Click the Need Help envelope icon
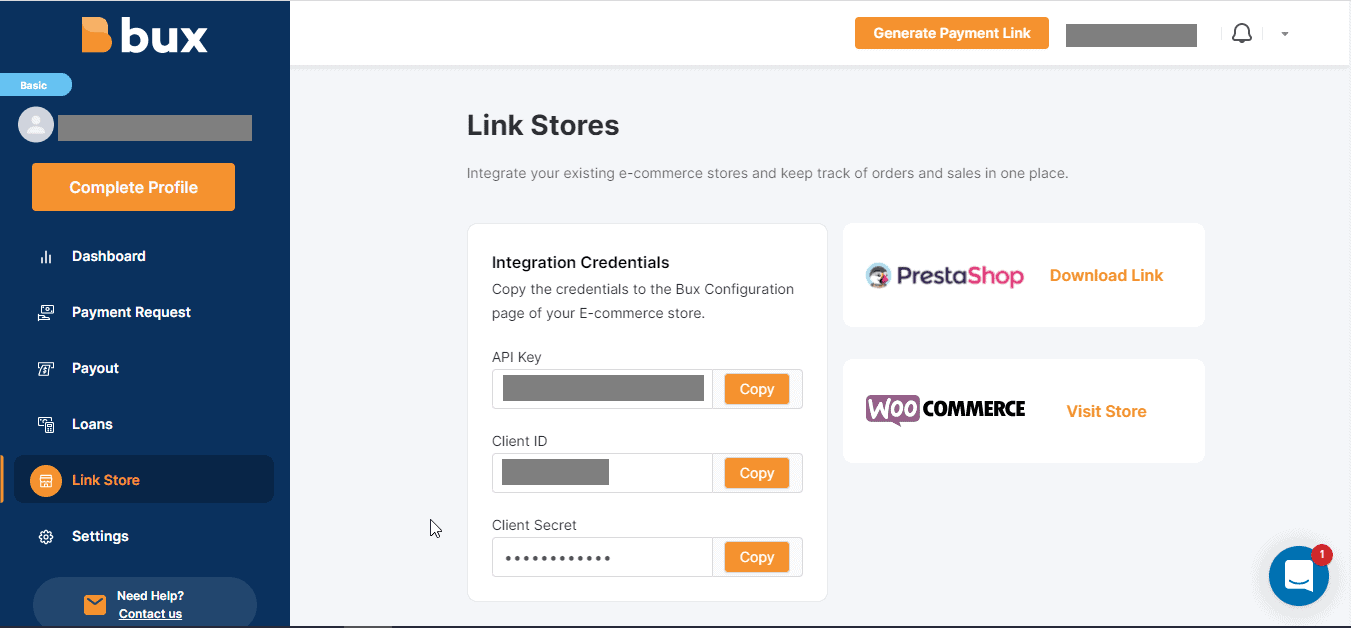Viewport: 1351px width, 628px height. coord(95,604)
